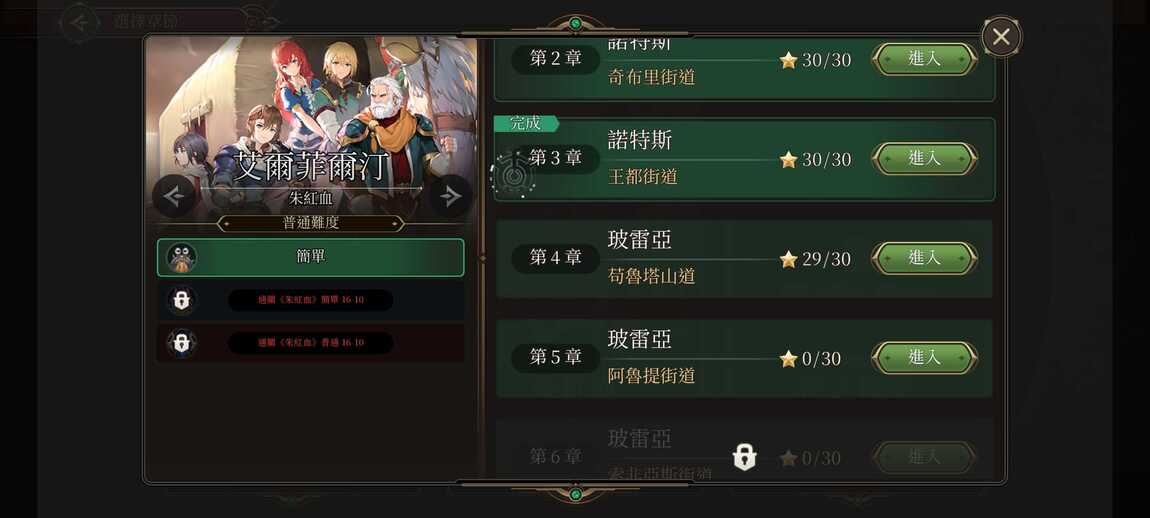Enter 第4章 苟魯塔山道

[x=924, y=258]
